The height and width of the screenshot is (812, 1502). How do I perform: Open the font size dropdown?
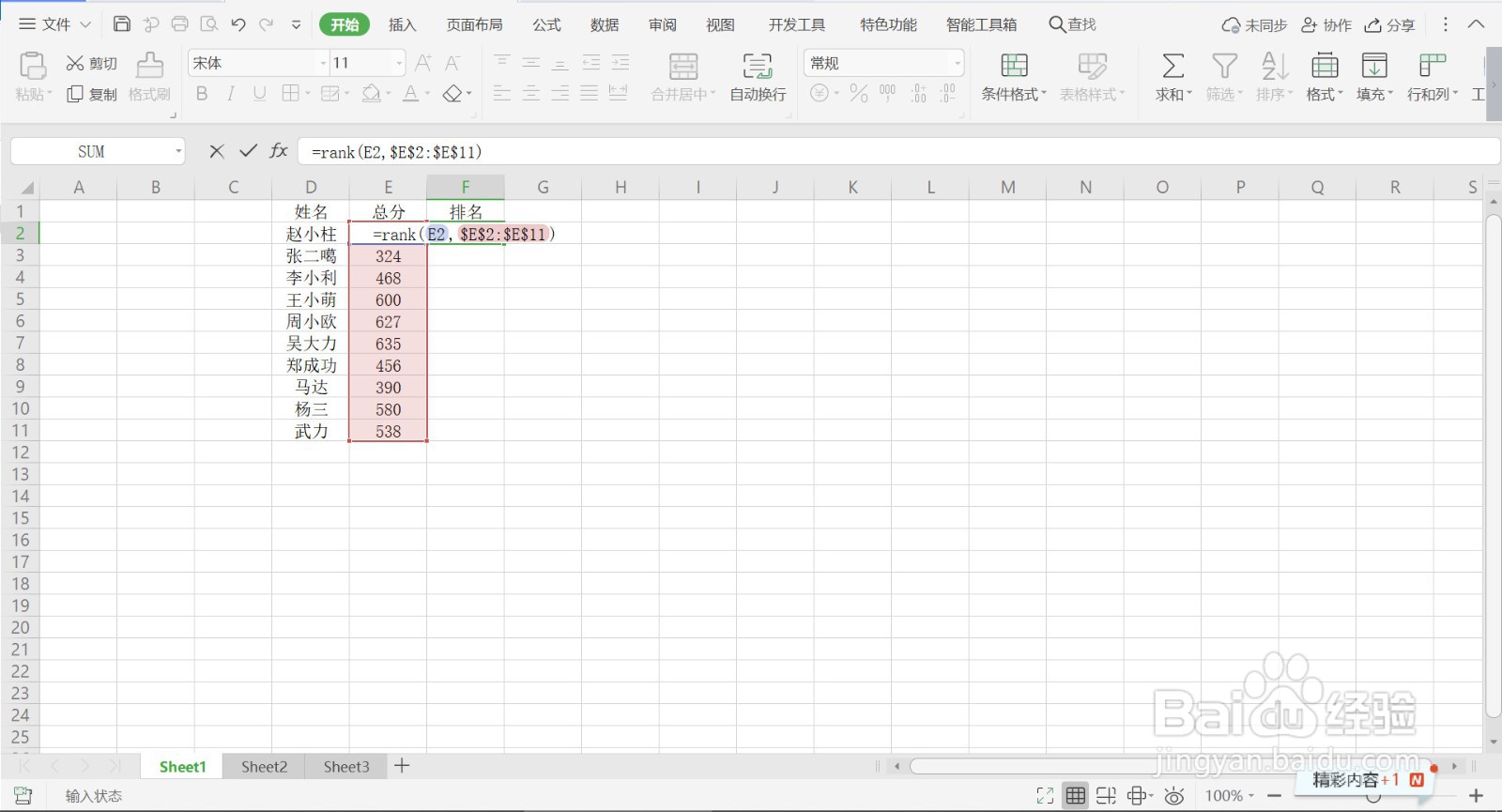pos(399,63)
